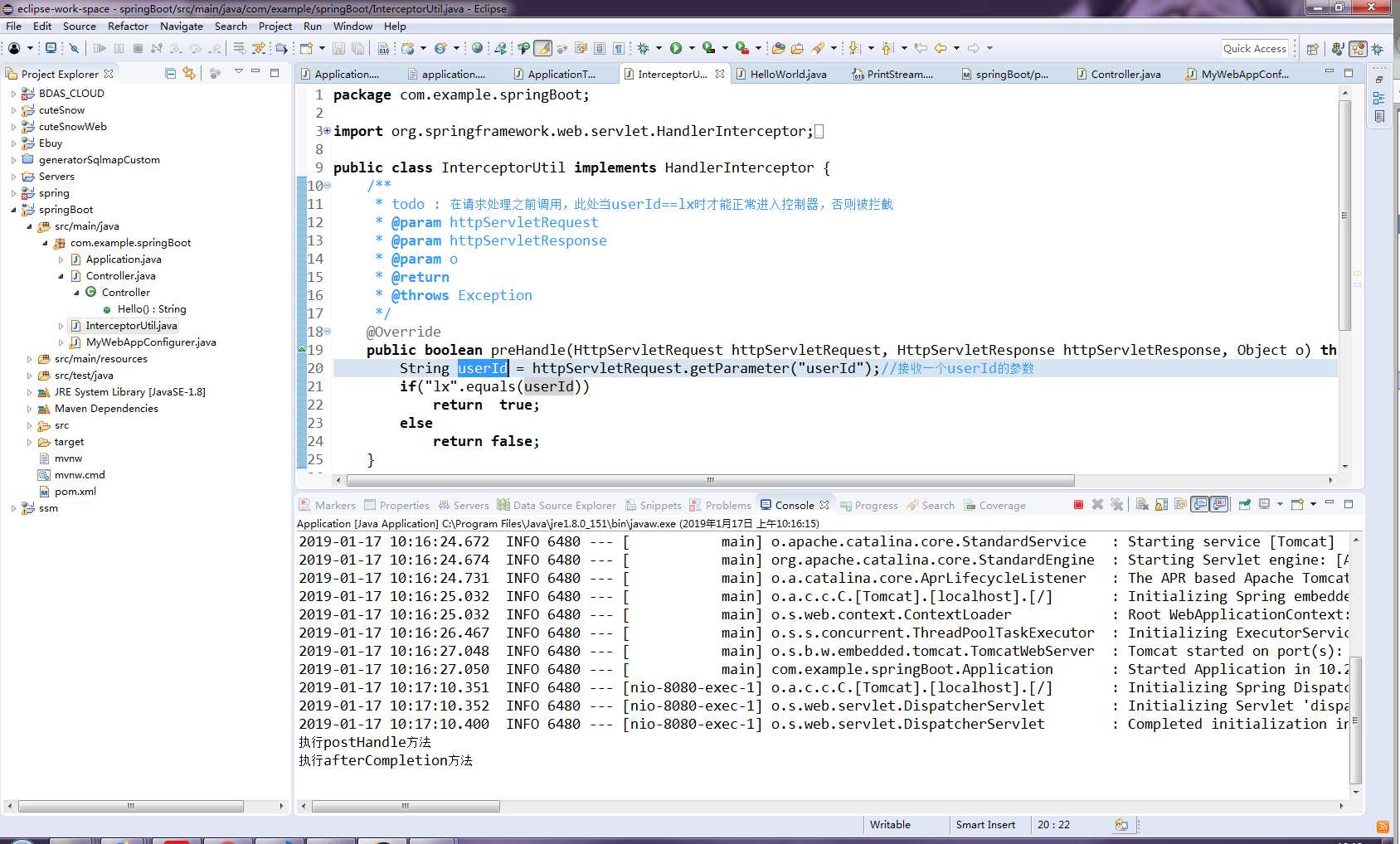Skip All Breakpoints toggle in toolbar
1400x844 pixels.
tap(73, 48)
